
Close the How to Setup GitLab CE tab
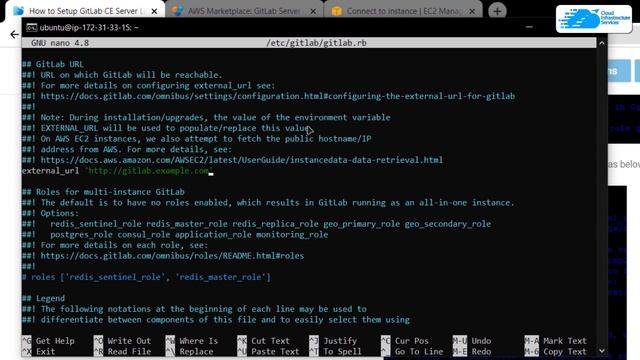pos(154,11)
